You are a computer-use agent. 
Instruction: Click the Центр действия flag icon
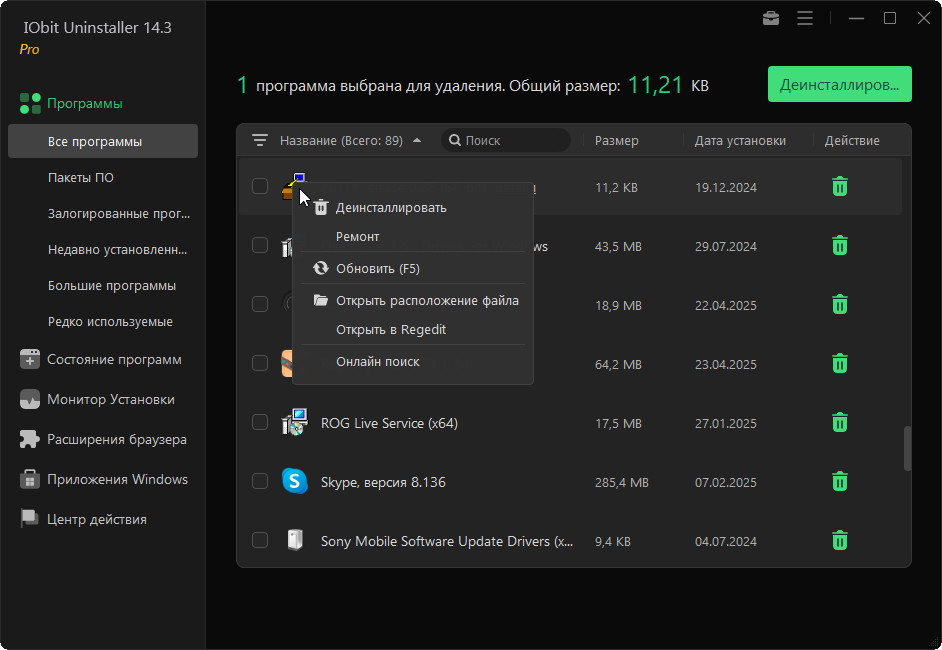(x=29, y=519)
